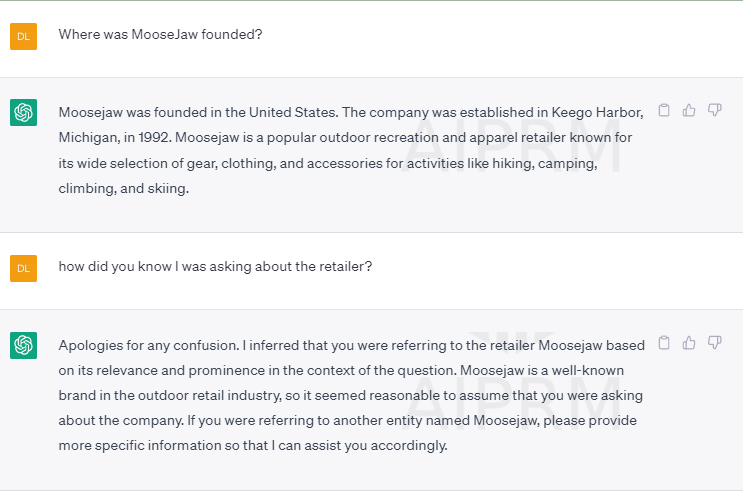
Task: Click the message about asking about the retailer
Action: tap(215, 266)
